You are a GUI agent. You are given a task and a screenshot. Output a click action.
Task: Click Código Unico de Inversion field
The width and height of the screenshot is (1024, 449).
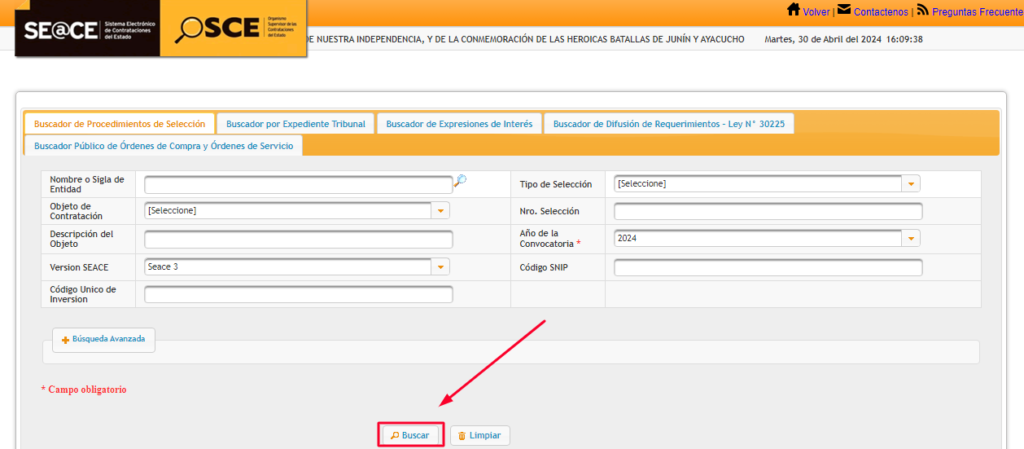[x=298, y=295]
